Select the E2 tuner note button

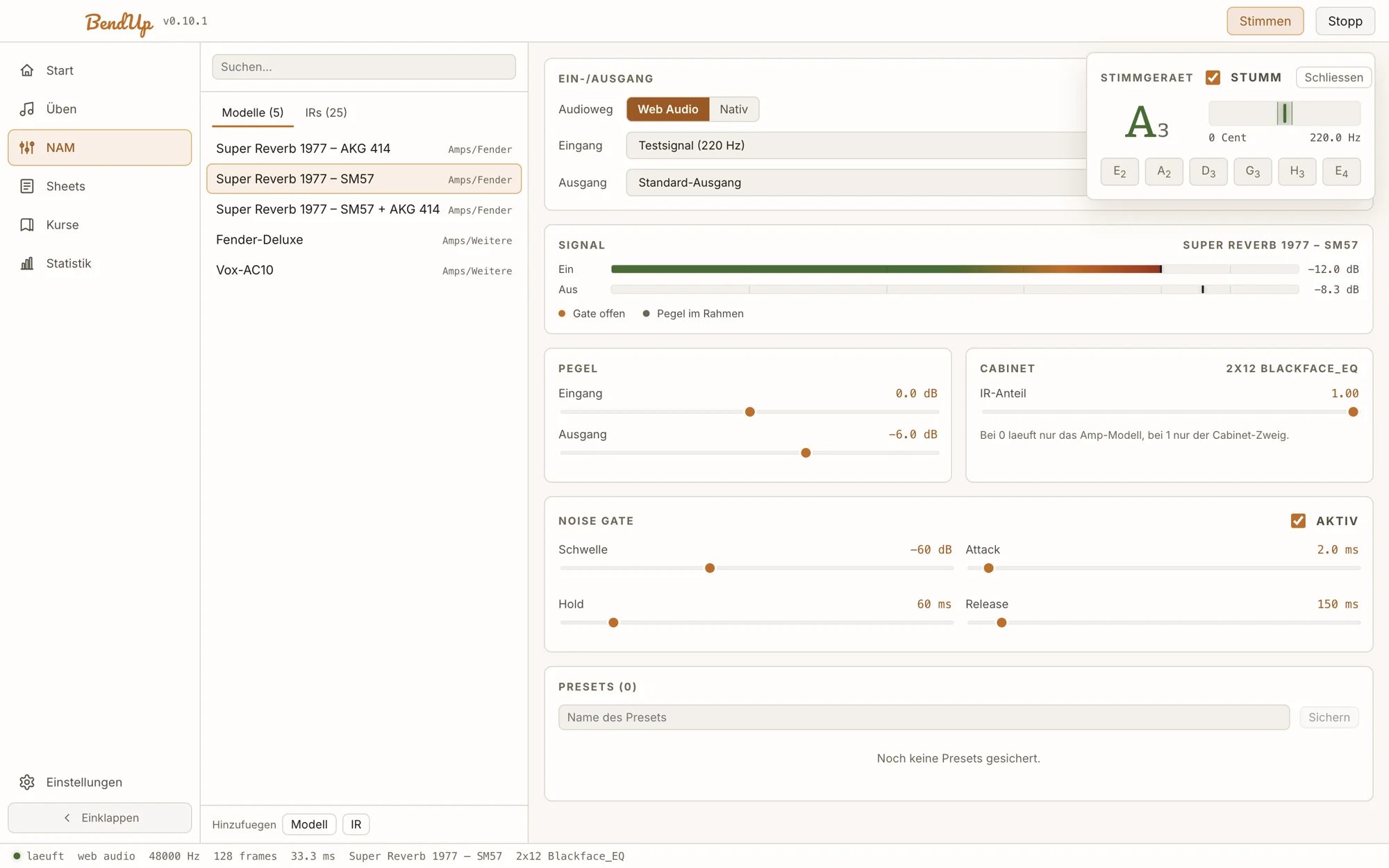[x=1120, y=172]
